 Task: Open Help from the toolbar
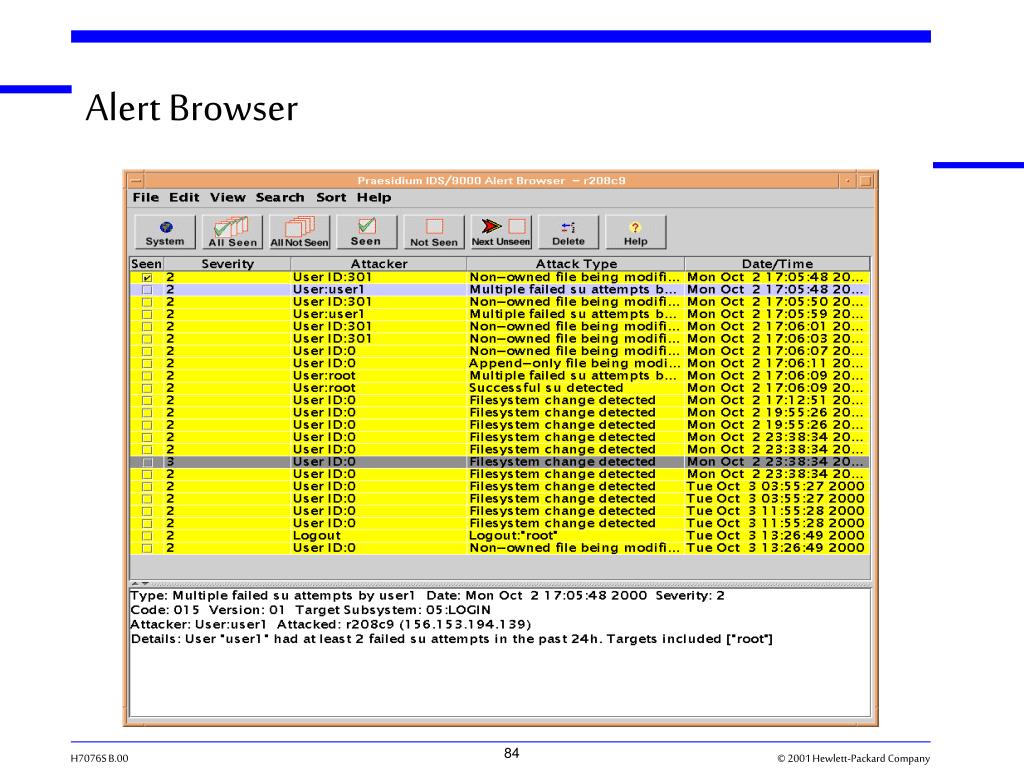pos(635,232)
